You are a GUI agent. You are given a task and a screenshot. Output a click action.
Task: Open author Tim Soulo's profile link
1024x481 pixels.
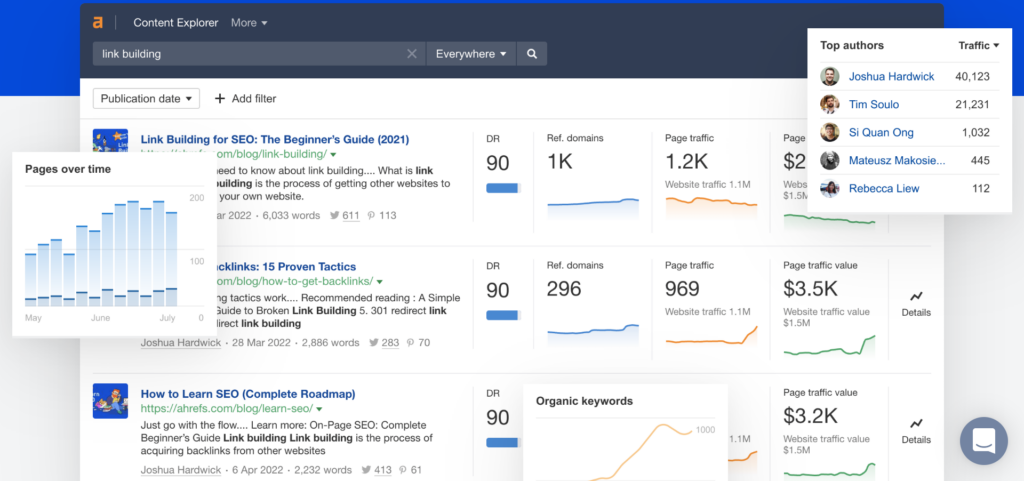pos(874,104)
